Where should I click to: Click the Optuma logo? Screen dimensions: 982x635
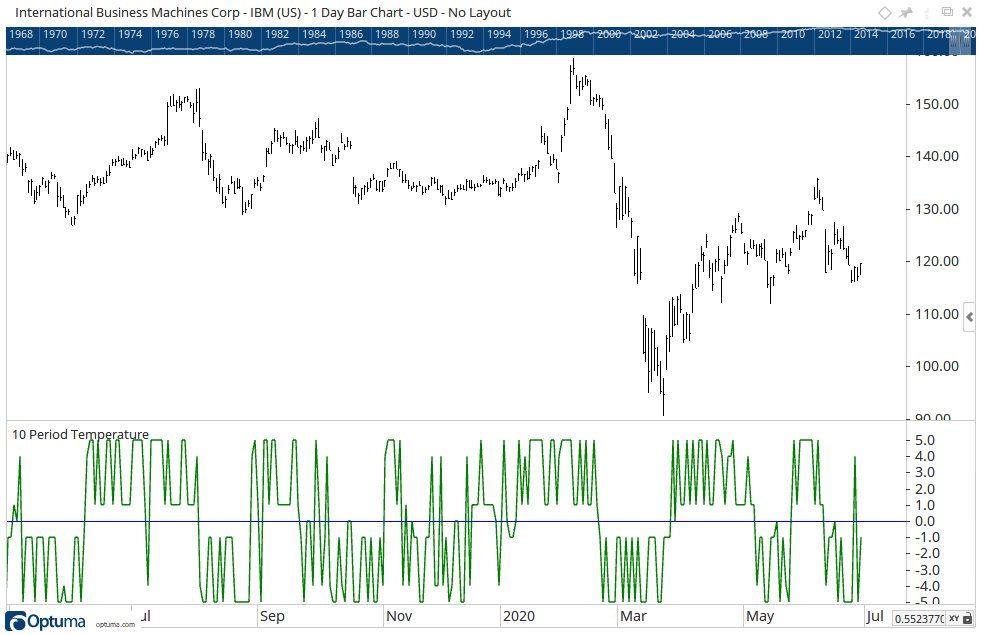45,621
